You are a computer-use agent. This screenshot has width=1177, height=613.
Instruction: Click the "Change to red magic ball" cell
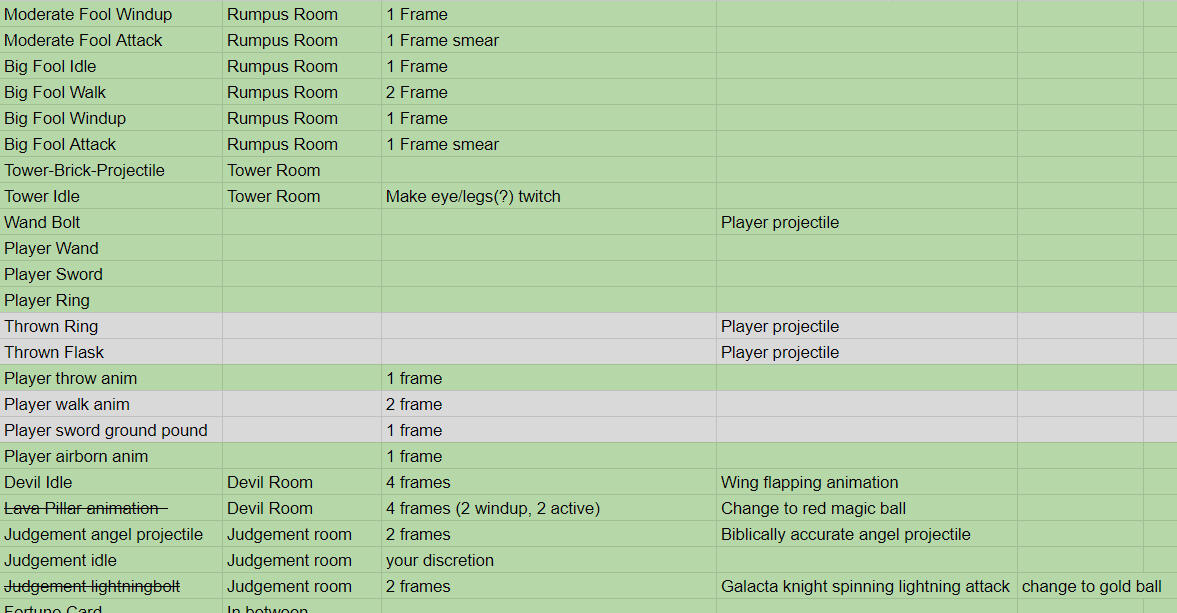point(813,508)
